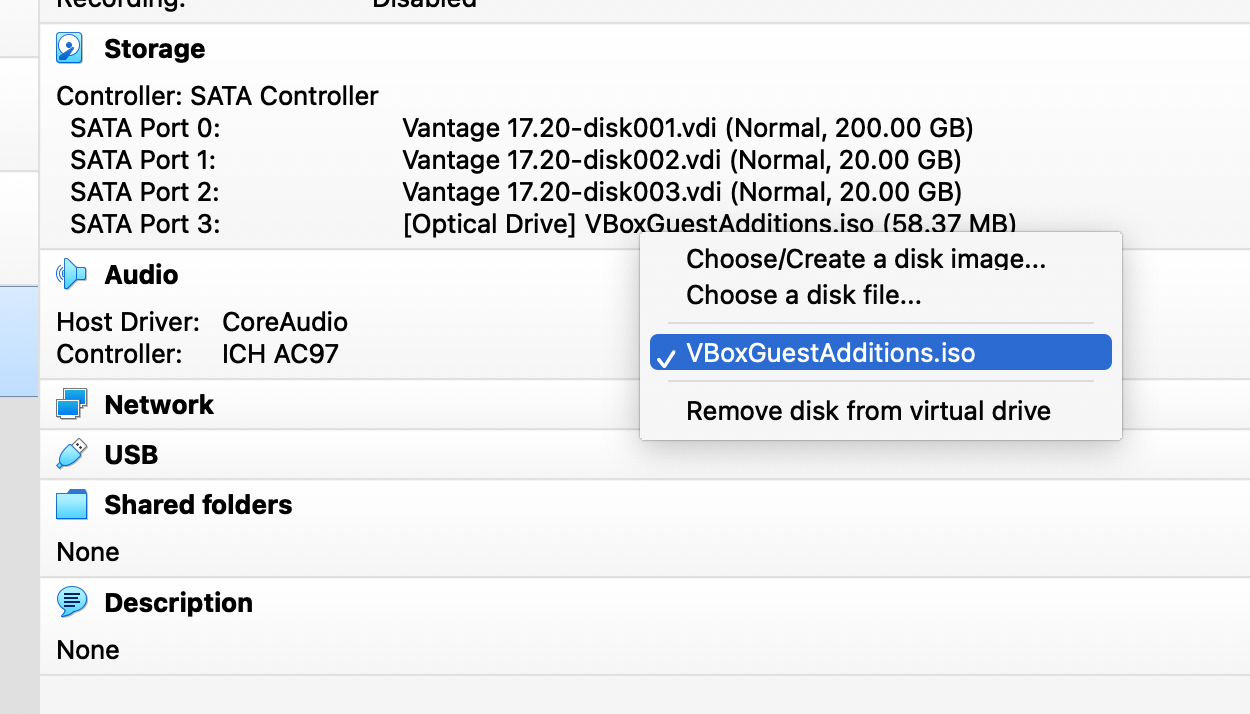
Task: Choose 'Choose/Create a disk image...' menu entry
Action: tap(866, 259)
